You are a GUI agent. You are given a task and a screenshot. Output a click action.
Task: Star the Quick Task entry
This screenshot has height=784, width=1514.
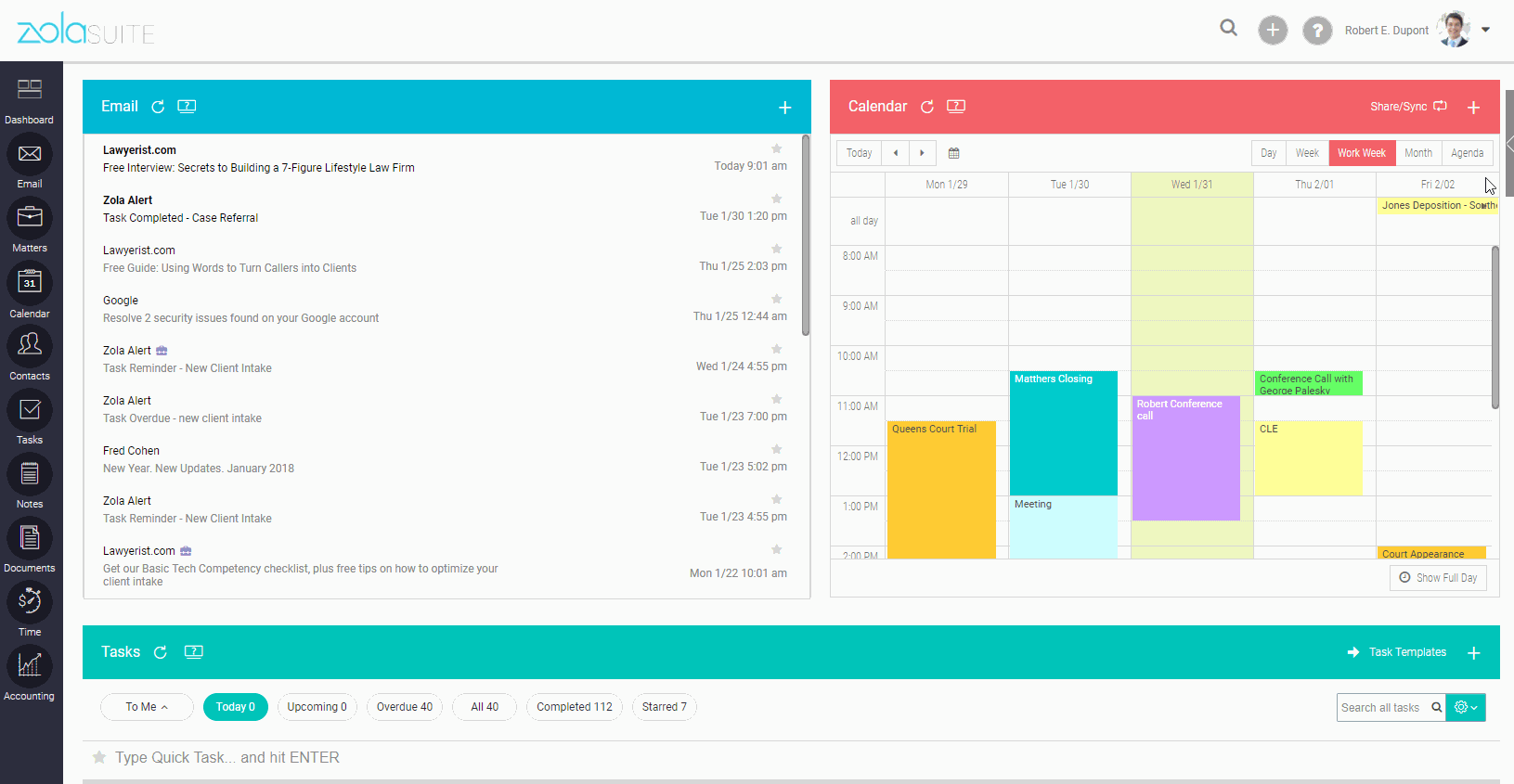coord(99,757)
